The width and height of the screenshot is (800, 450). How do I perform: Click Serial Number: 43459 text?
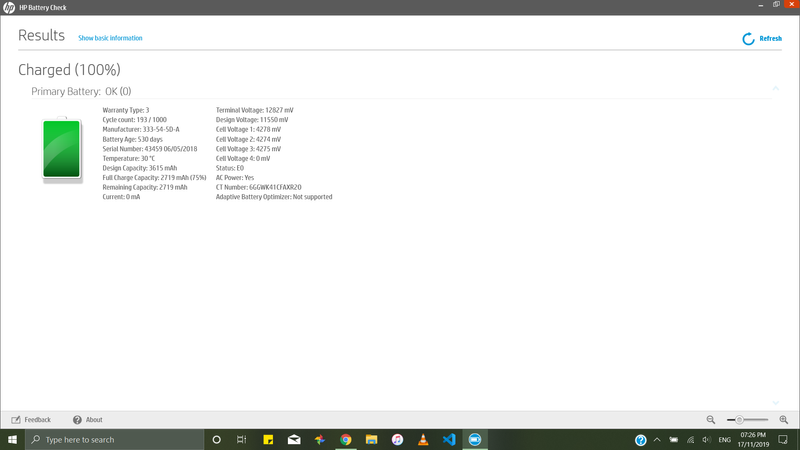150,149
